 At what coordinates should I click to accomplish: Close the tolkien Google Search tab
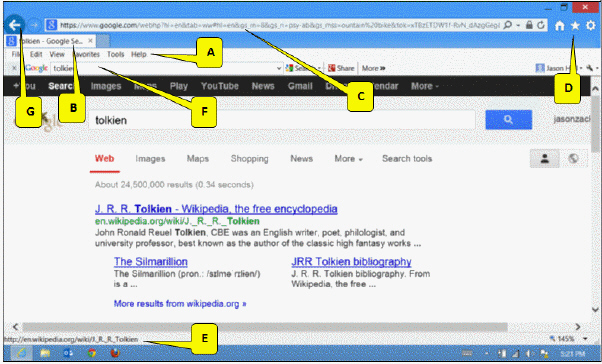(x=90, y=41)
